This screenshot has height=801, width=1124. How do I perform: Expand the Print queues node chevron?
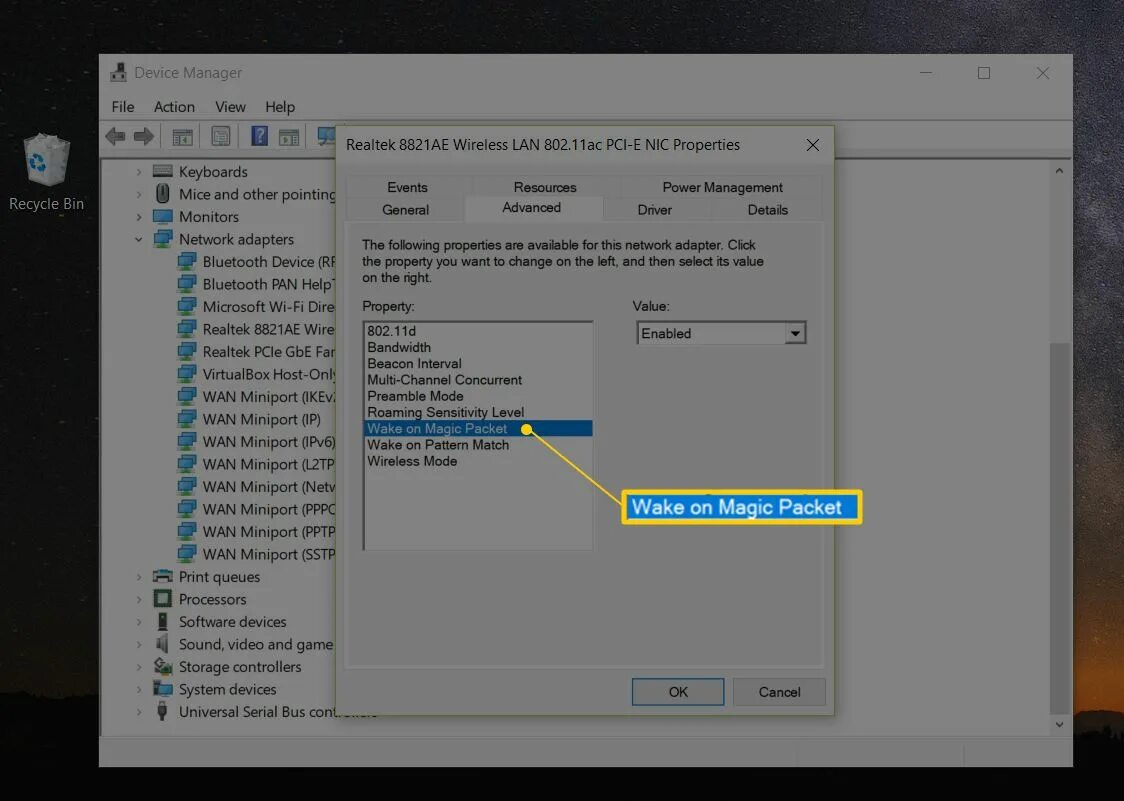(x=138, y=577)
